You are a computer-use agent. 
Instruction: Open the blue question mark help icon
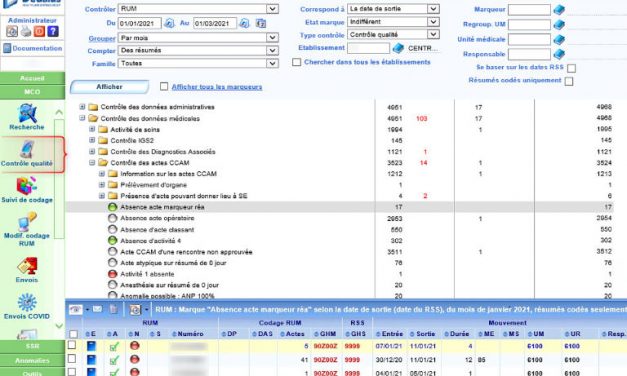(x=53, y=31)
